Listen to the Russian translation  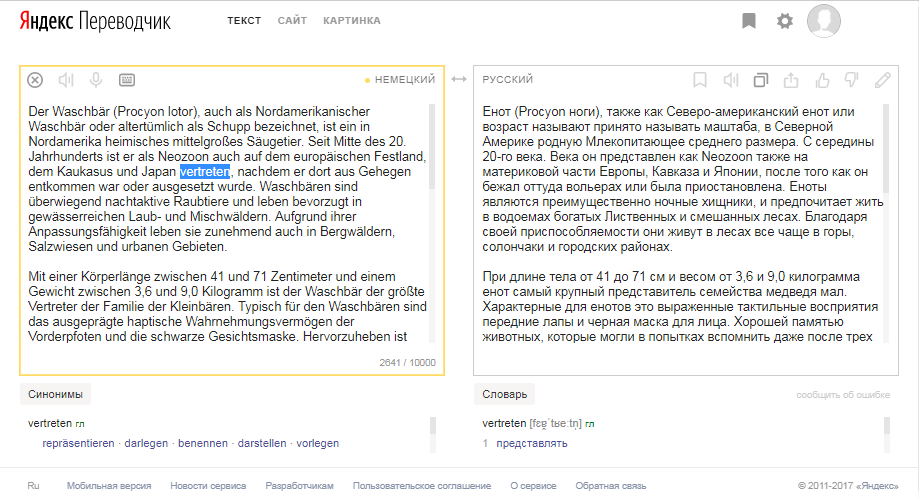point(730,80)
